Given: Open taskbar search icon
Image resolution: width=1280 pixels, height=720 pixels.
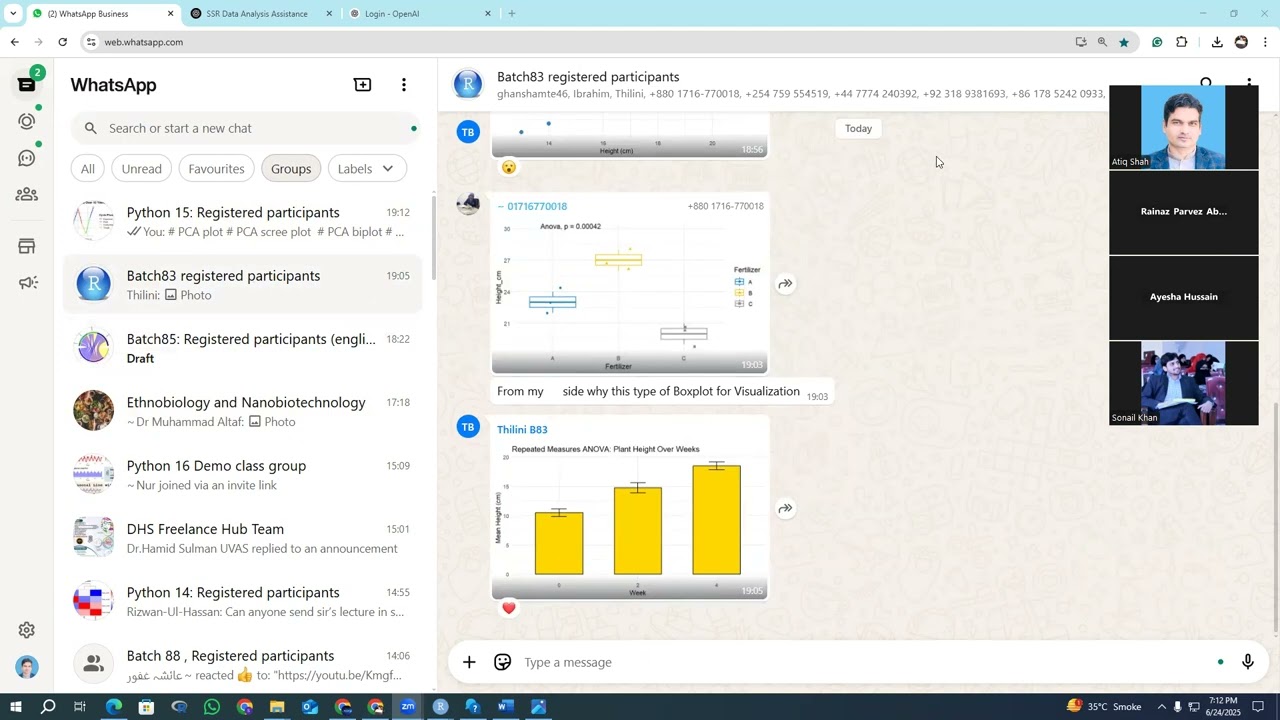Looking at the screenshot, I should tap(48, 707).
